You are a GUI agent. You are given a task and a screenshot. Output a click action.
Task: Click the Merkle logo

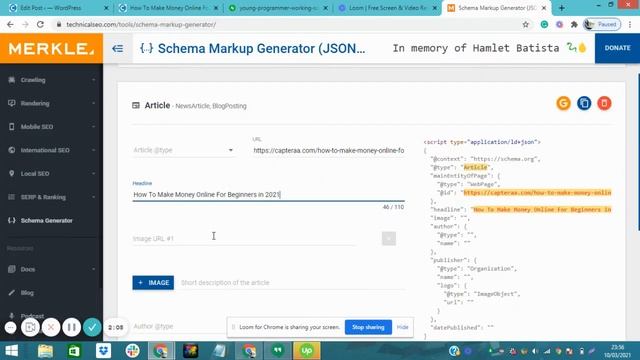pyautogui.click(x=51, y=49)
